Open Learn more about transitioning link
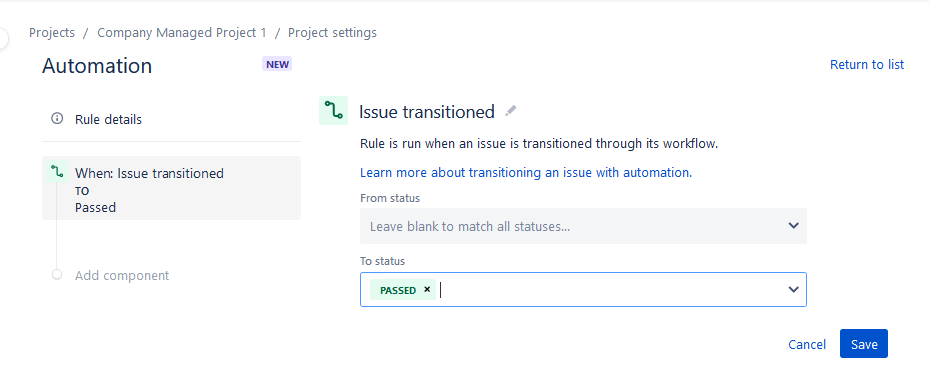Screen dimensions: 929x377 [x=526, y=172]
